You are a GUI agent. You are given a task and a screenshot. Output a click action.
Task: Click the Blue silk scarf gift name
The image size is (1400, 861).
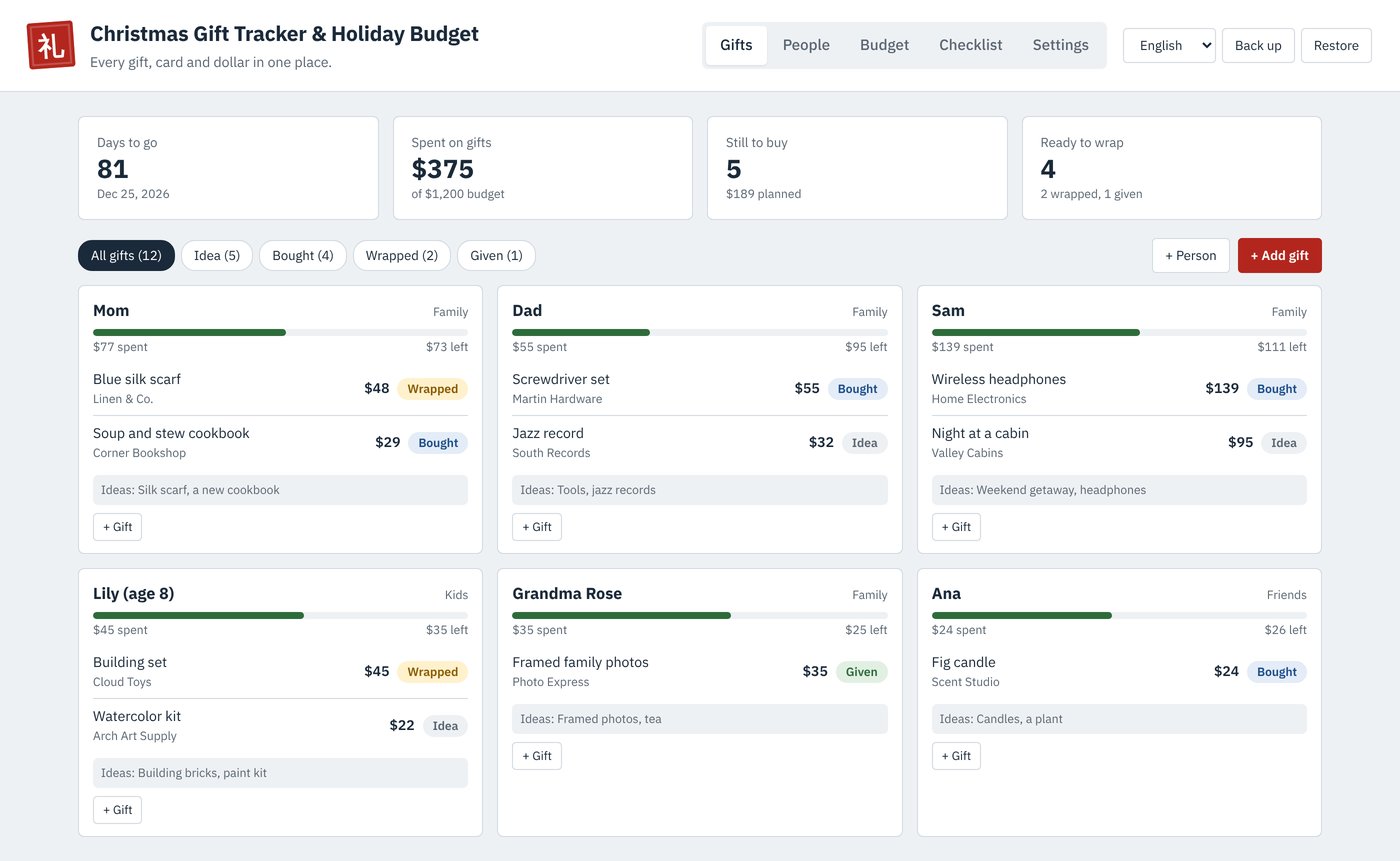tap(137, 379)
